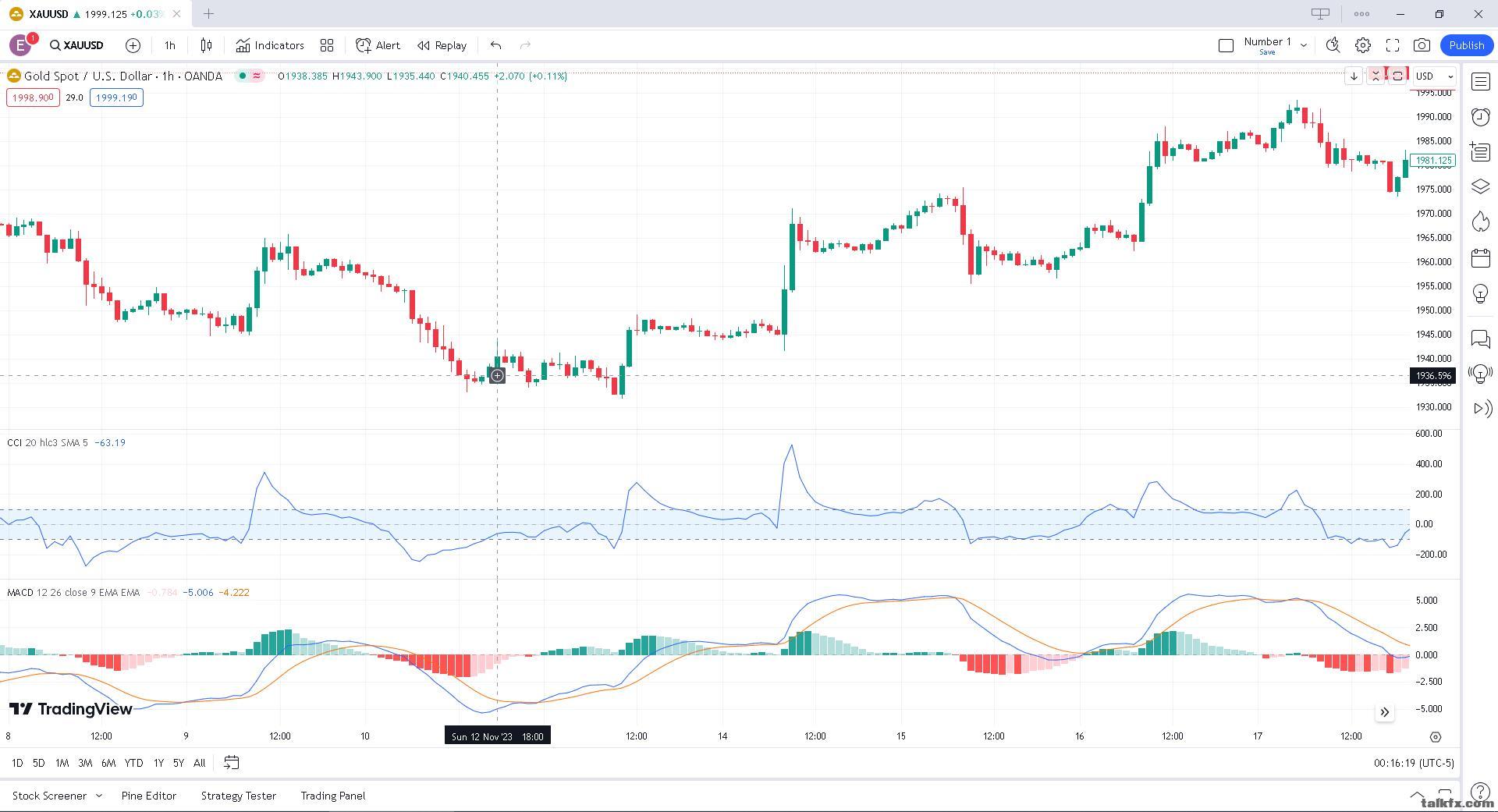Open the Watchlist panel icon
The image size is (1498, 812).
coord(1480,81)
